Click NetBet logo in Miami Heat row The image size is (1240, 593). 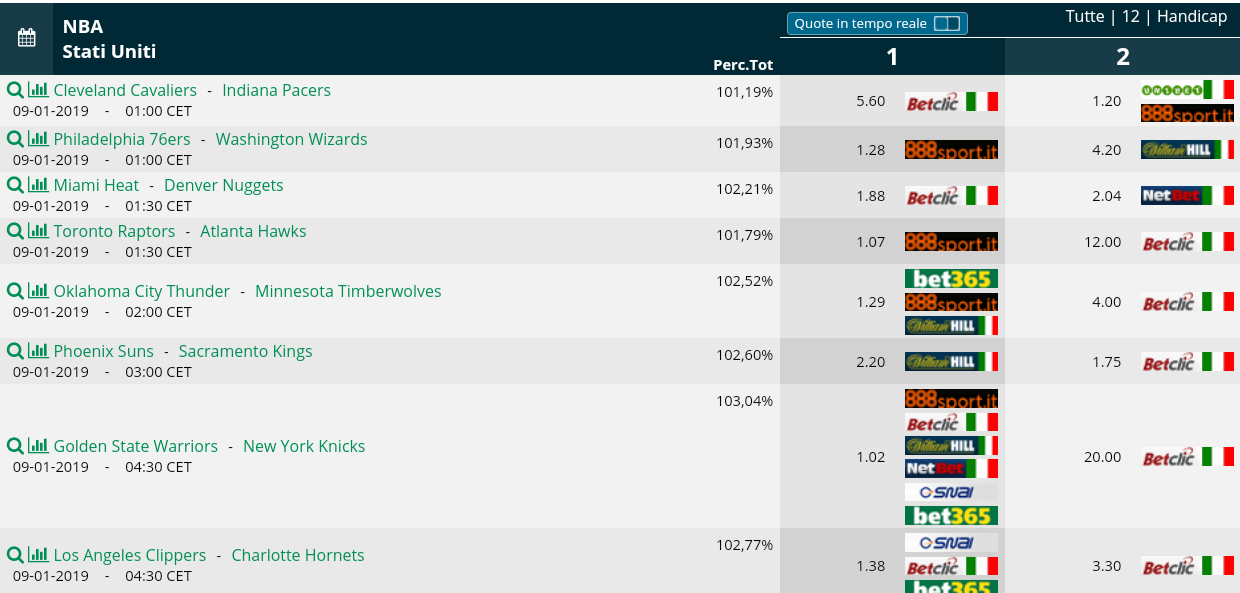1187,195
